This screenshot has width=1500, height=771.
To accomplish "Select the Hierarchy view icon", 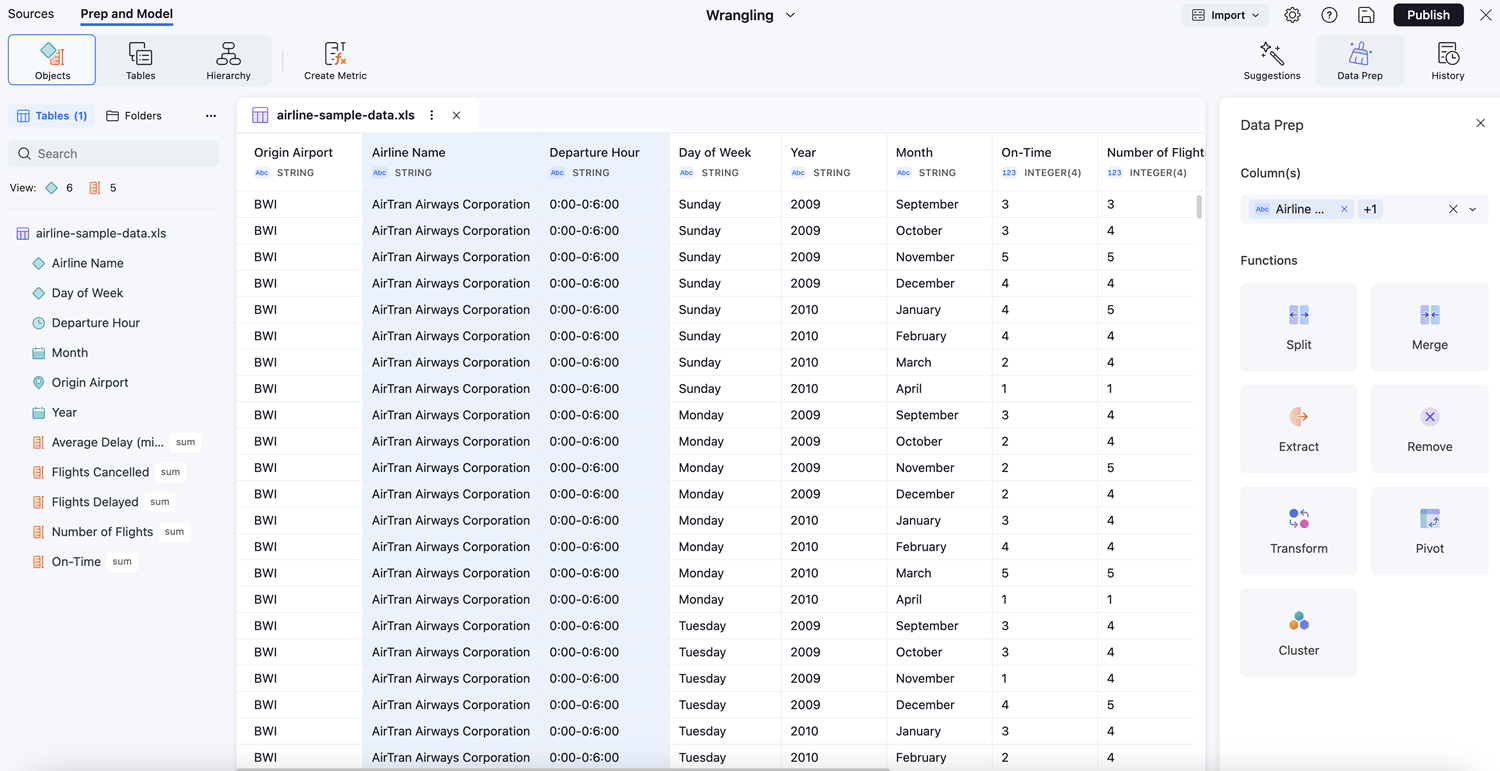I will coord(228,60).
